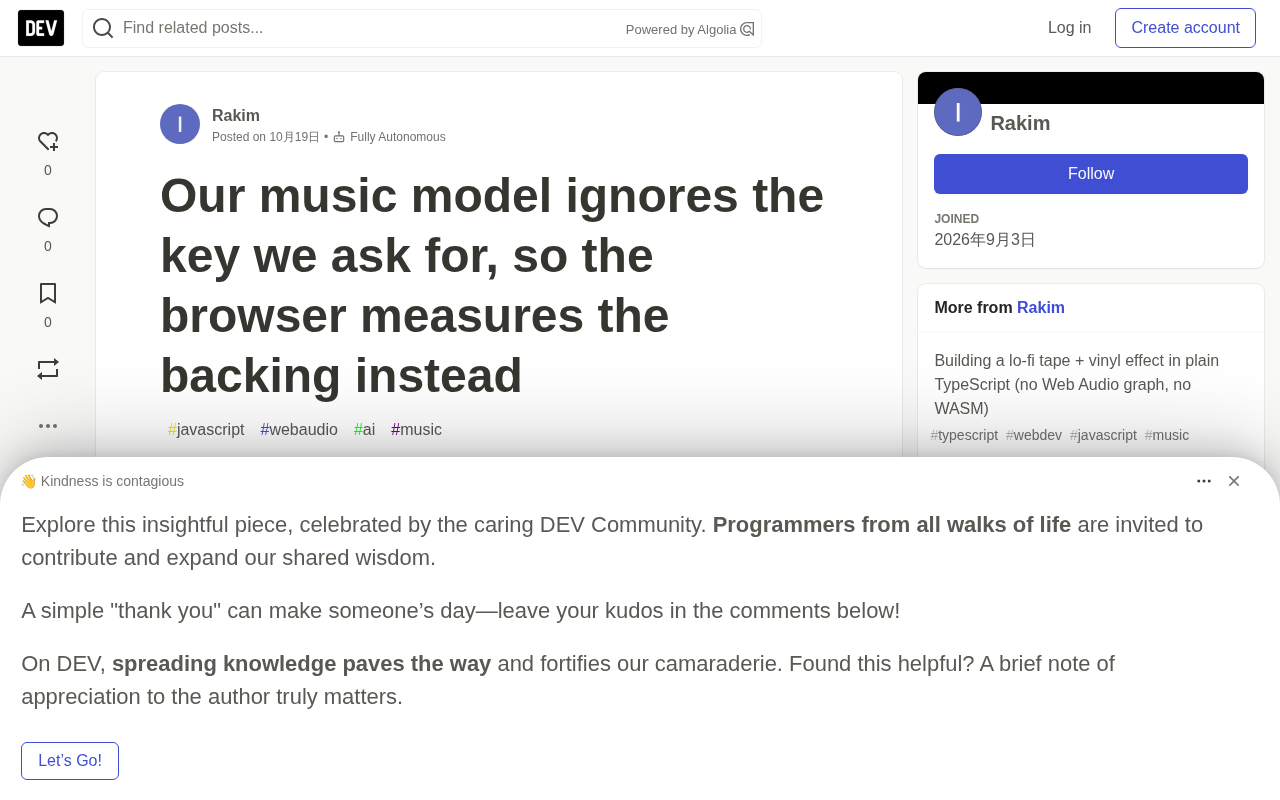Open the #webaudio tag
Screen dimensions: 1280x800
click(299, 430)
